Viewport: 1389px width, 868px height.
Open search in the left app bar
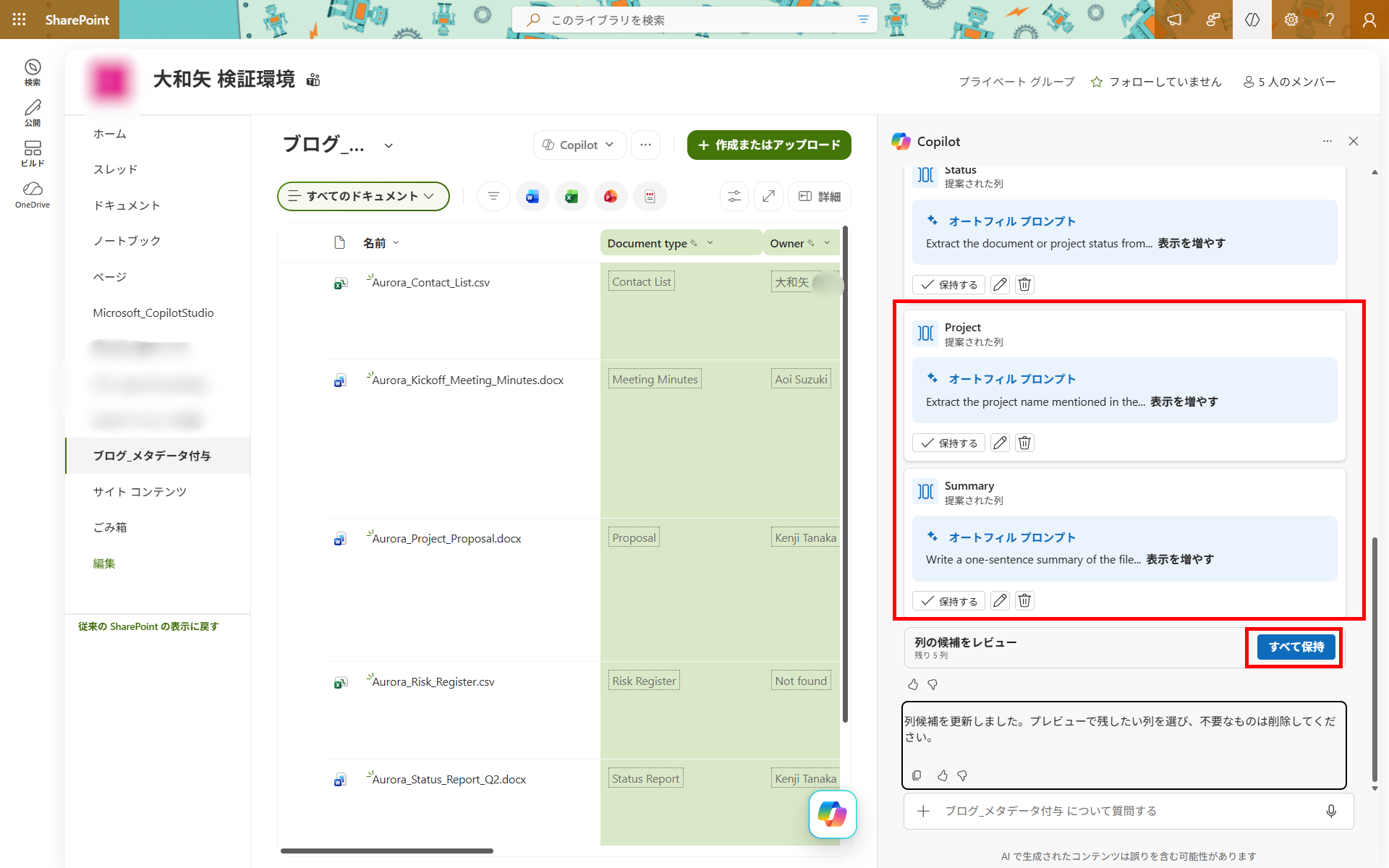pos(33,72)
